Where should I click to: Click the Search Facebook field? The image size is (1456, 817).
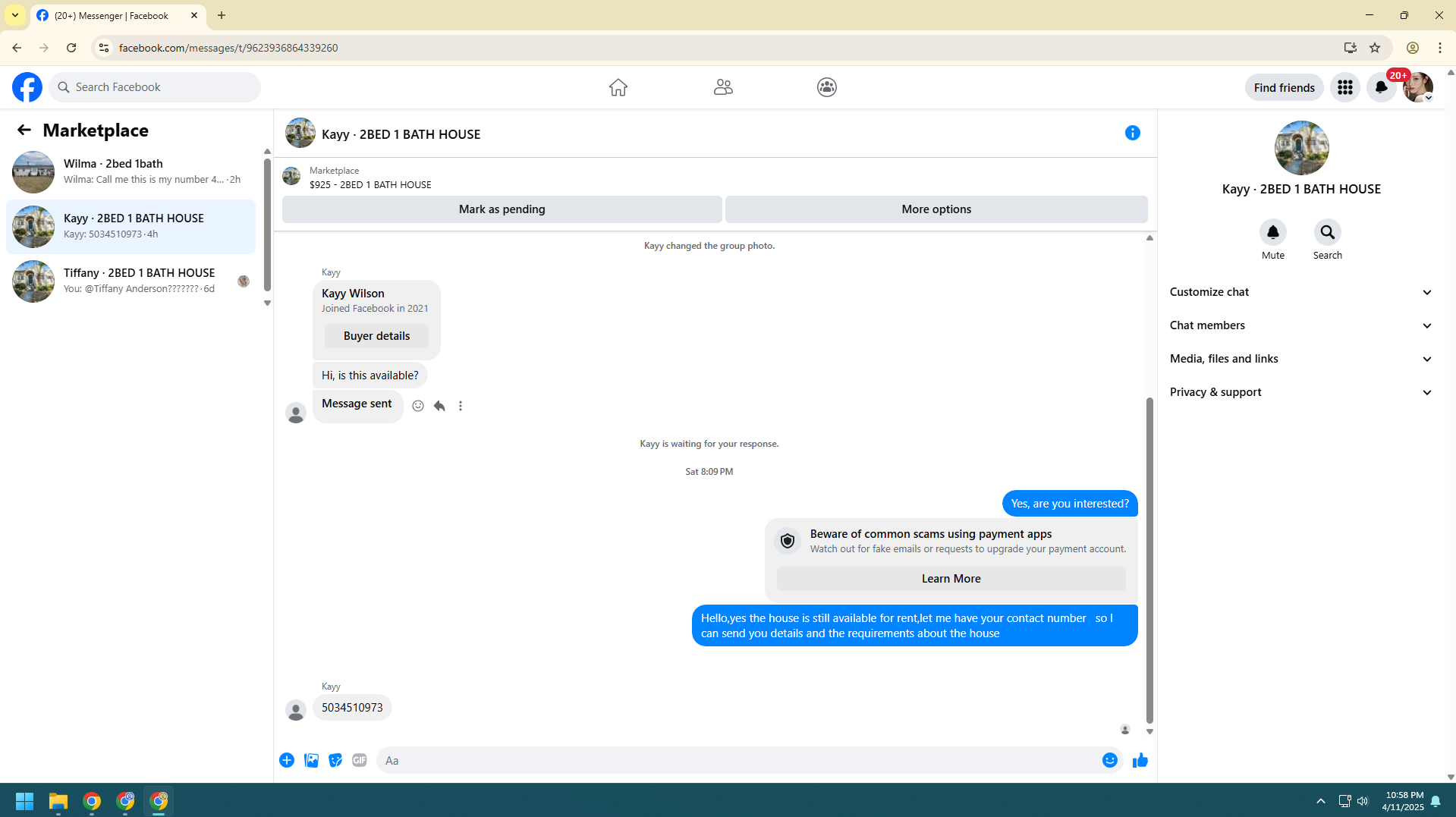tap(155, 87)
